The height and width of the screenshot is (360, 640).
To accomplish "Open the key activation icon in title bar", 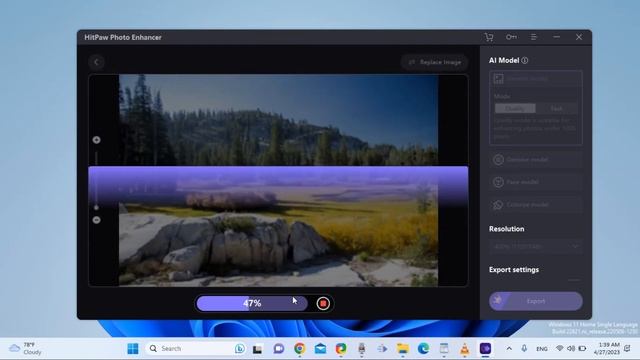I will [511, 37].
